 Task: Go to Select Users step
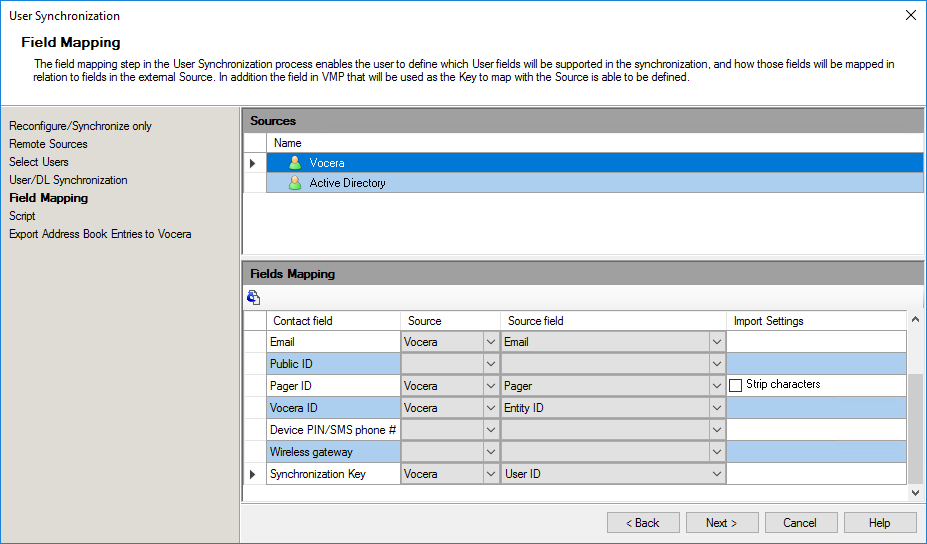pyautogui.click(x=38, y=162)
